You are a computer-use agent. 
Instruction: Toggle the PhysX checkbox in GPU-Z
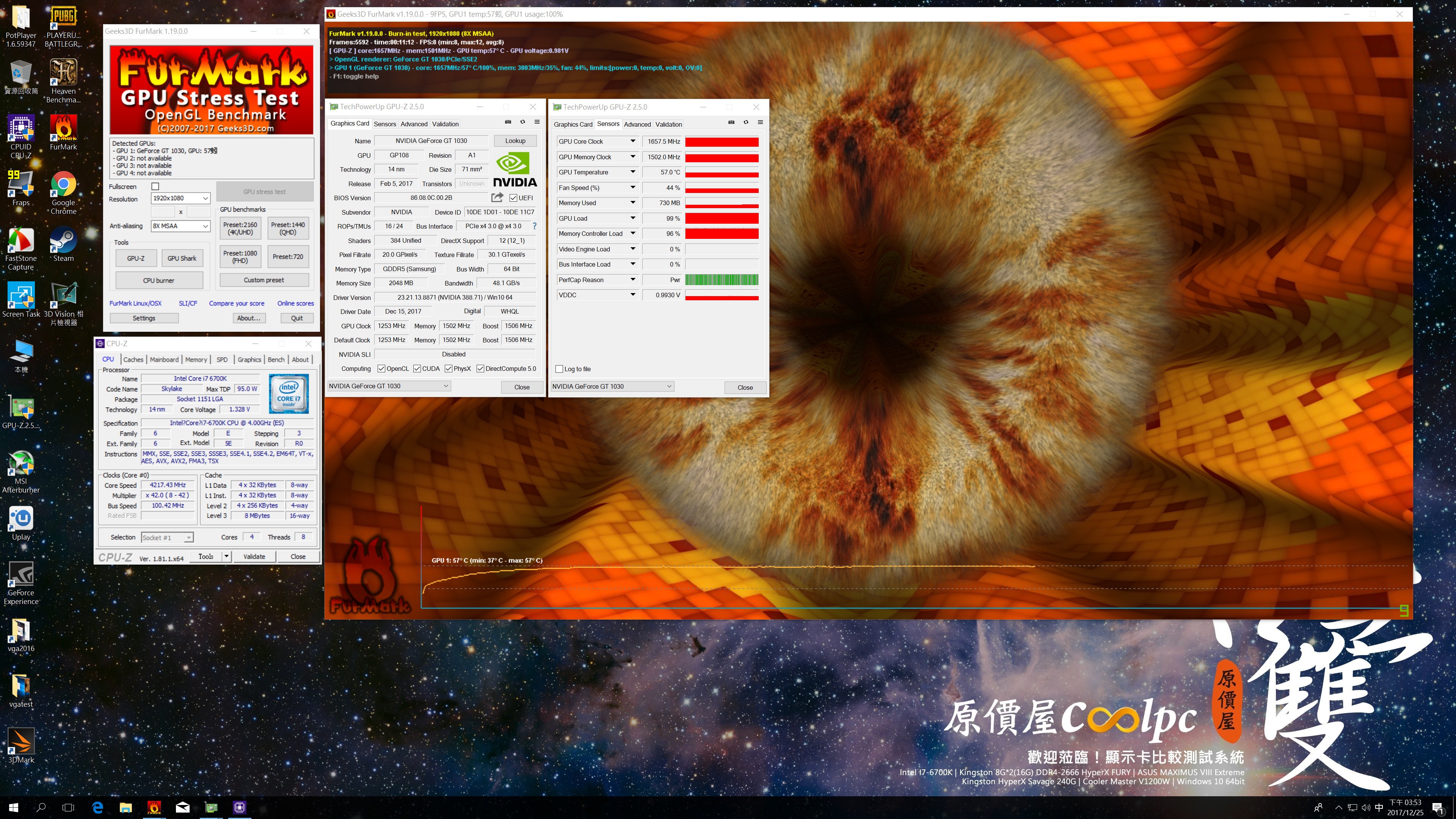tap(449, 369)
